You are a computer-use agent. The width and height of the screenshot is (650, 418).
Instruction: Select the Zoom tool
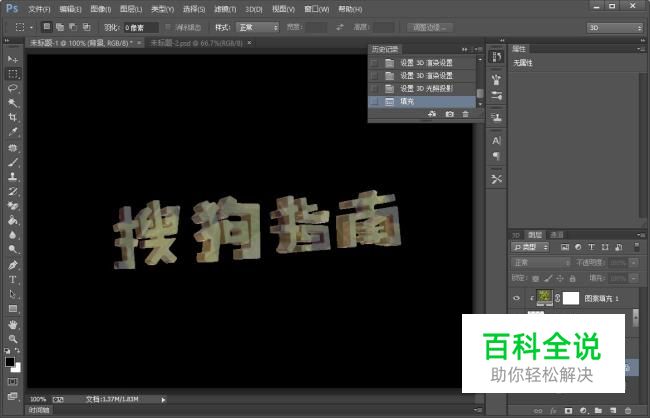pos(13,339)
